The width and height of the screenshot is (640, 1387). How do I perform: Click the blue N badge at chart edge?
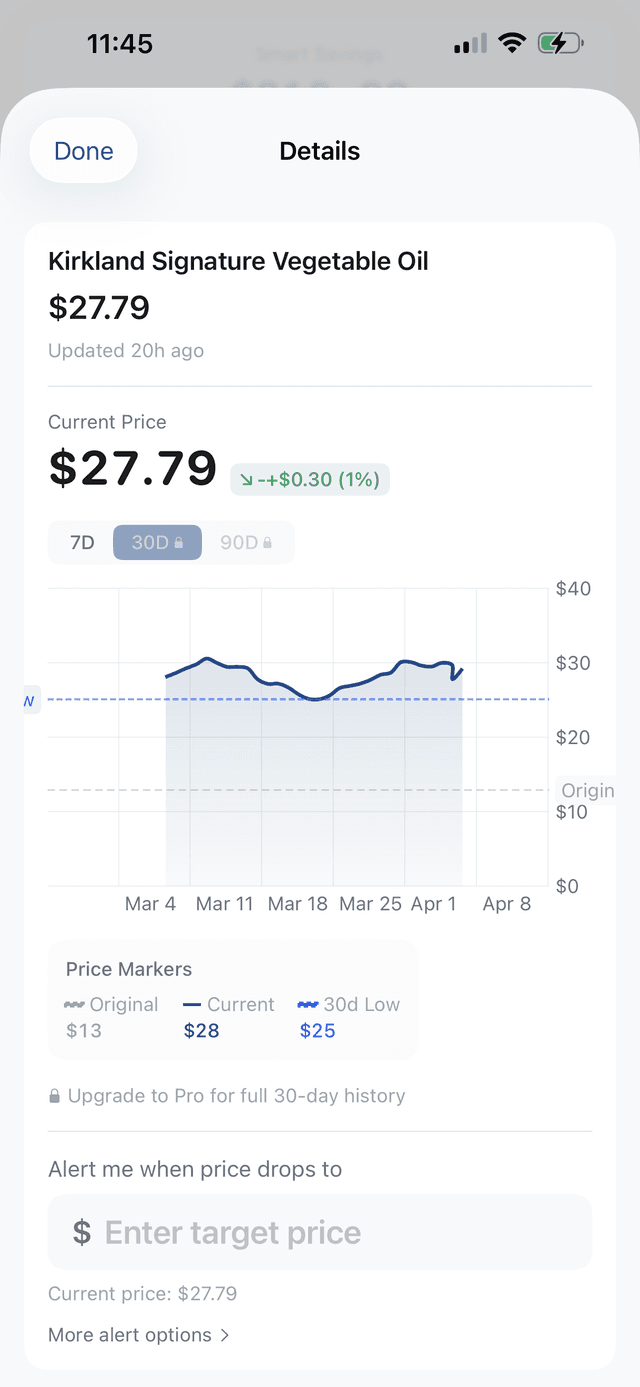[28, 701]
